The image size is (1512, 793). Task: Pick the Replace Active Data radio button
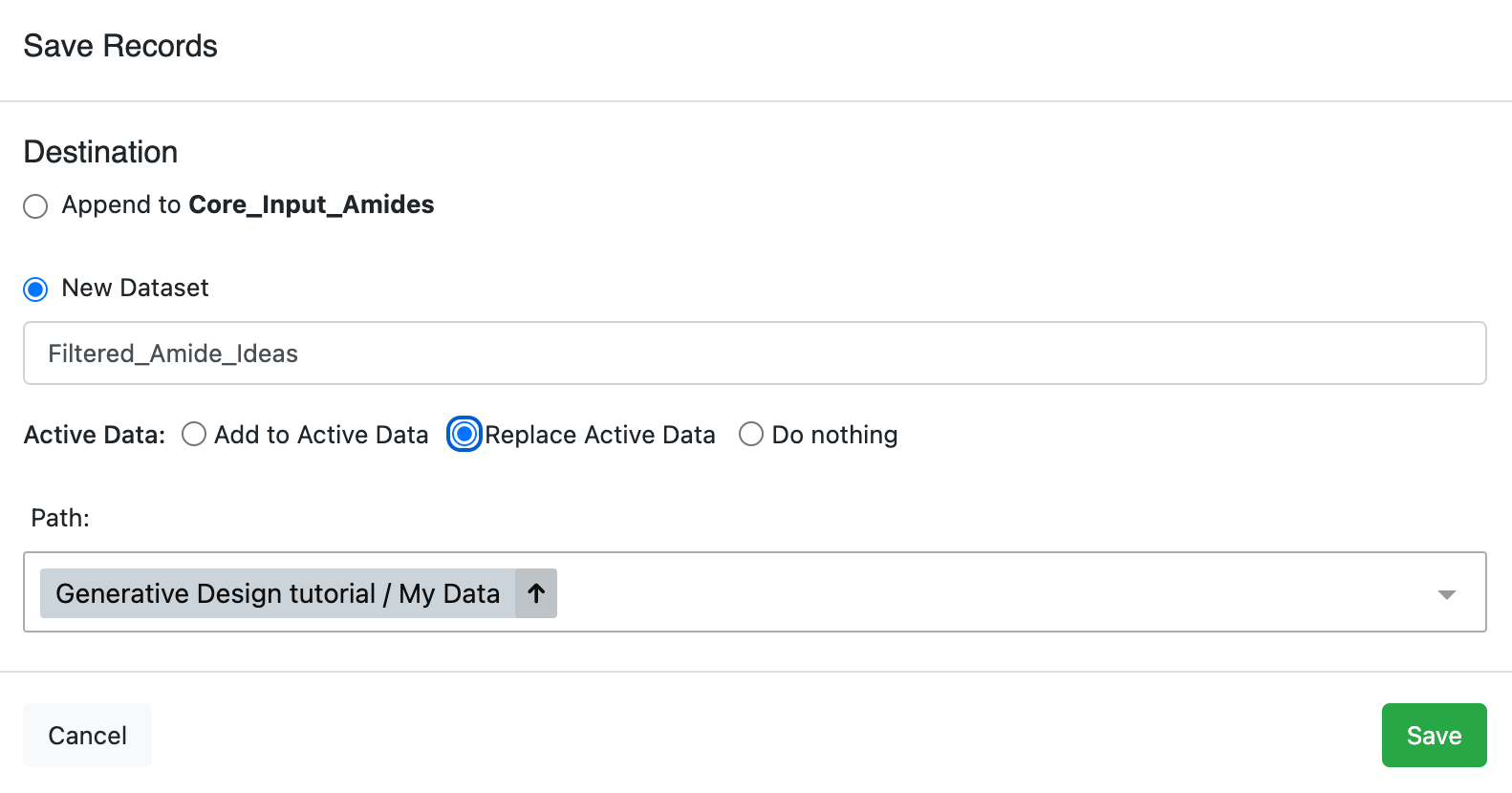[464, 435]
